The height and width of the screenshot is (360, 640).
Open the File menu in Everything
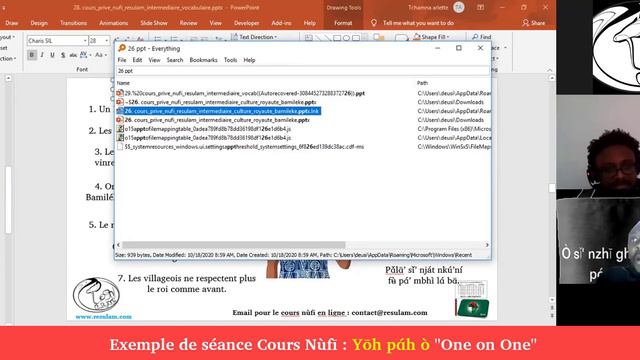point(122,60)
